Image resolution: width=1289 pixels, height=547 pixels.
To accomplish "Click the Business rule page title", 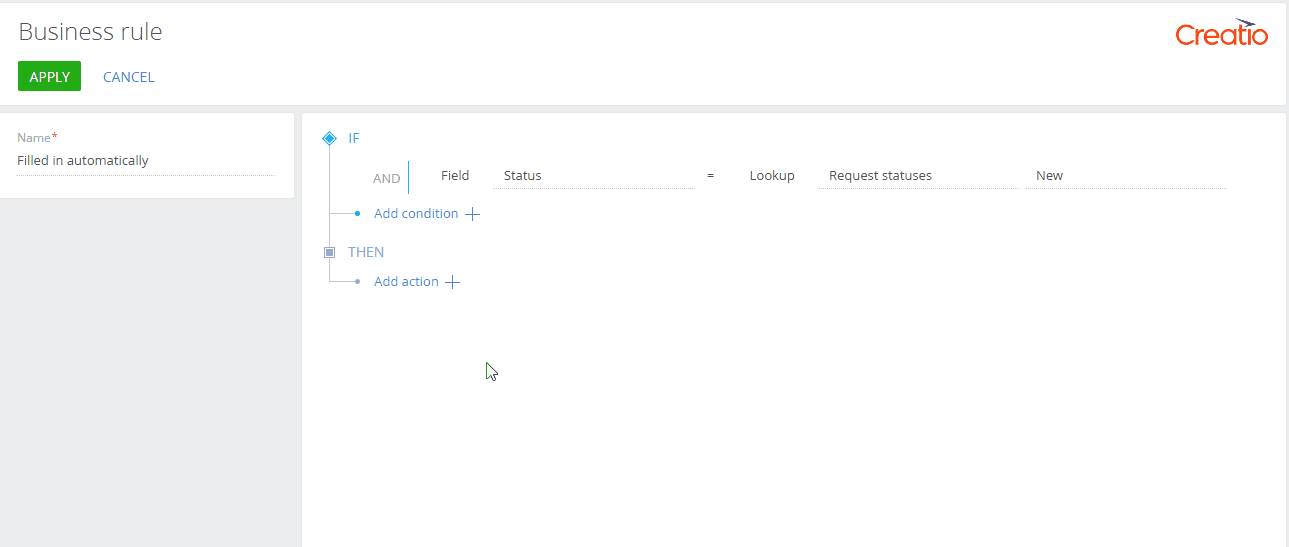I will tap(90, 32).
